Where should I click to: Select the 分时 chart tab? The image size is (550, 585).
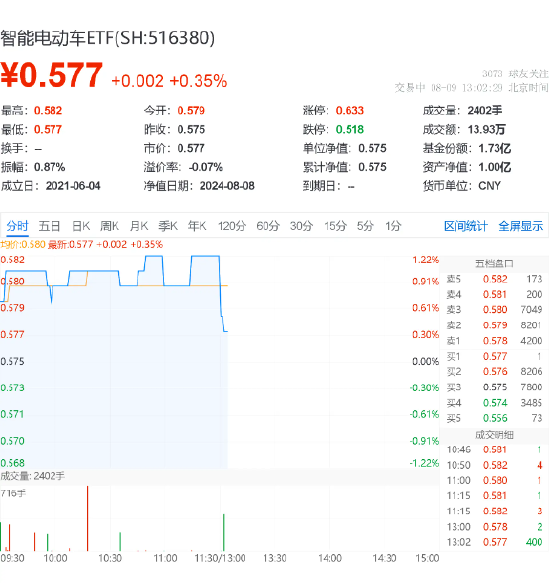(17, 226)
